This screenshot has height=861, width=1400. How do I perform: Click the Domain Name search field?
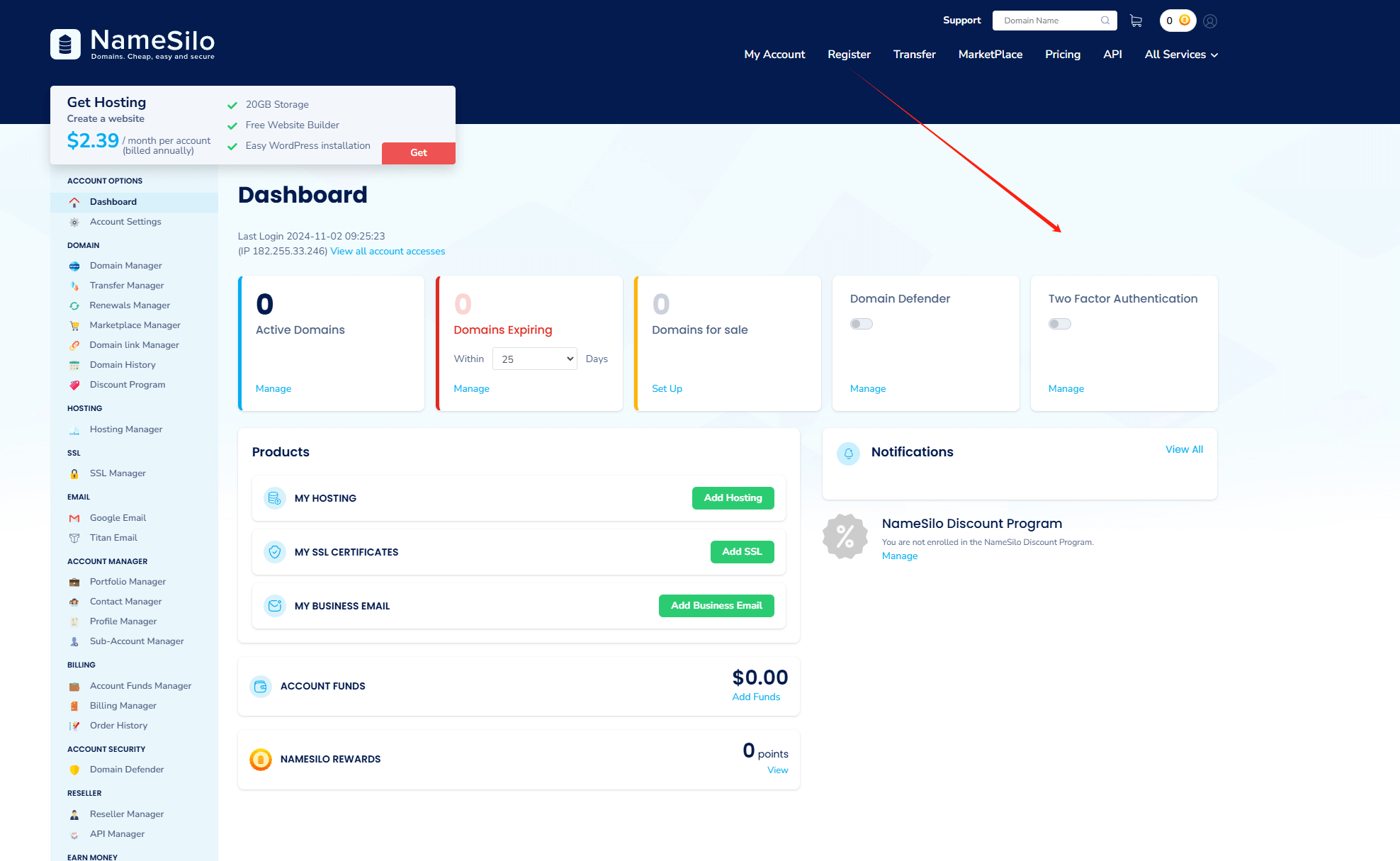click(x=1047, y=21)
